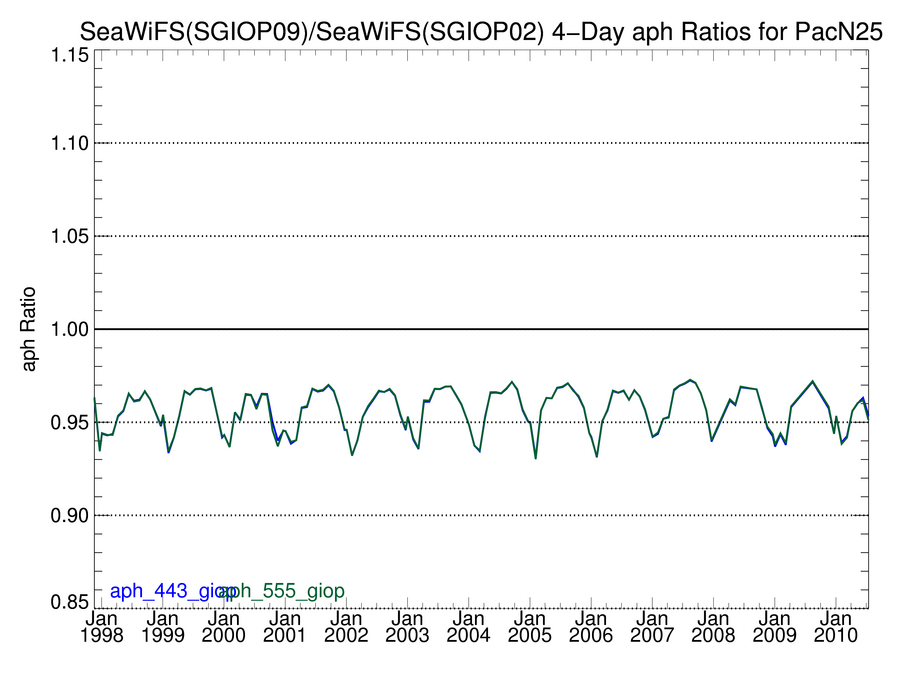Click the Jan 2008 x-axis label
Image resolution: width=900 pixels, height=675 pixels.
713,627
